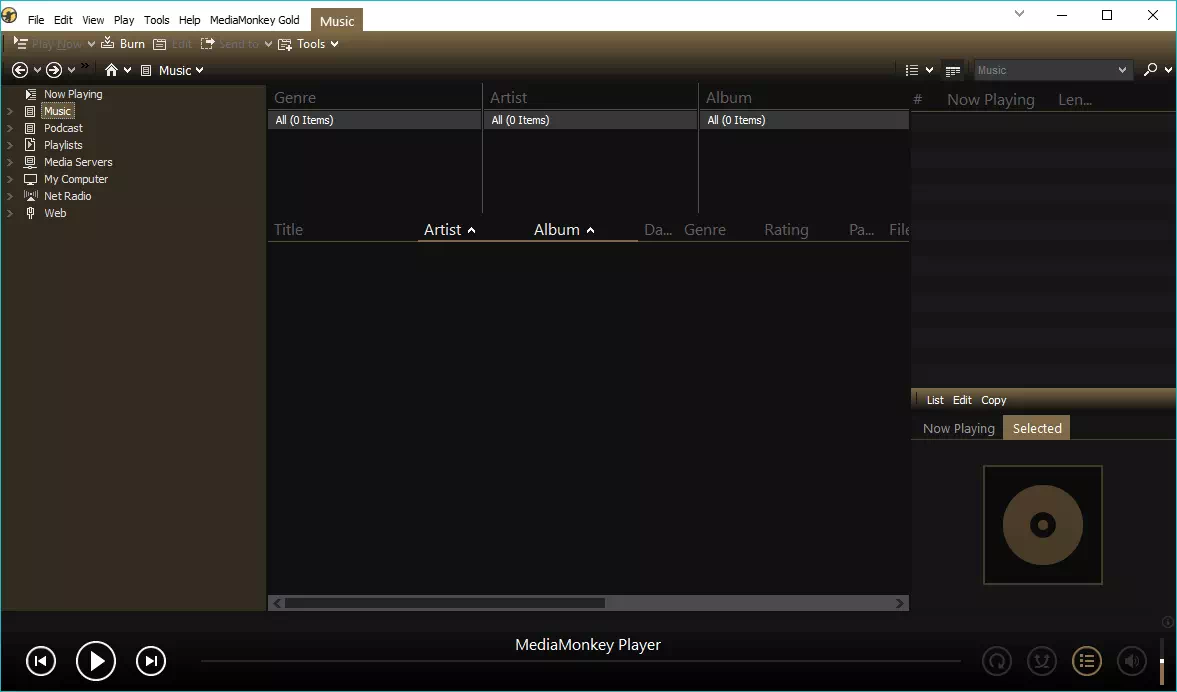Toggle shuffle playback in the player bar
The height and width of the screenshot is (692, 1177).
(1042, 660)
